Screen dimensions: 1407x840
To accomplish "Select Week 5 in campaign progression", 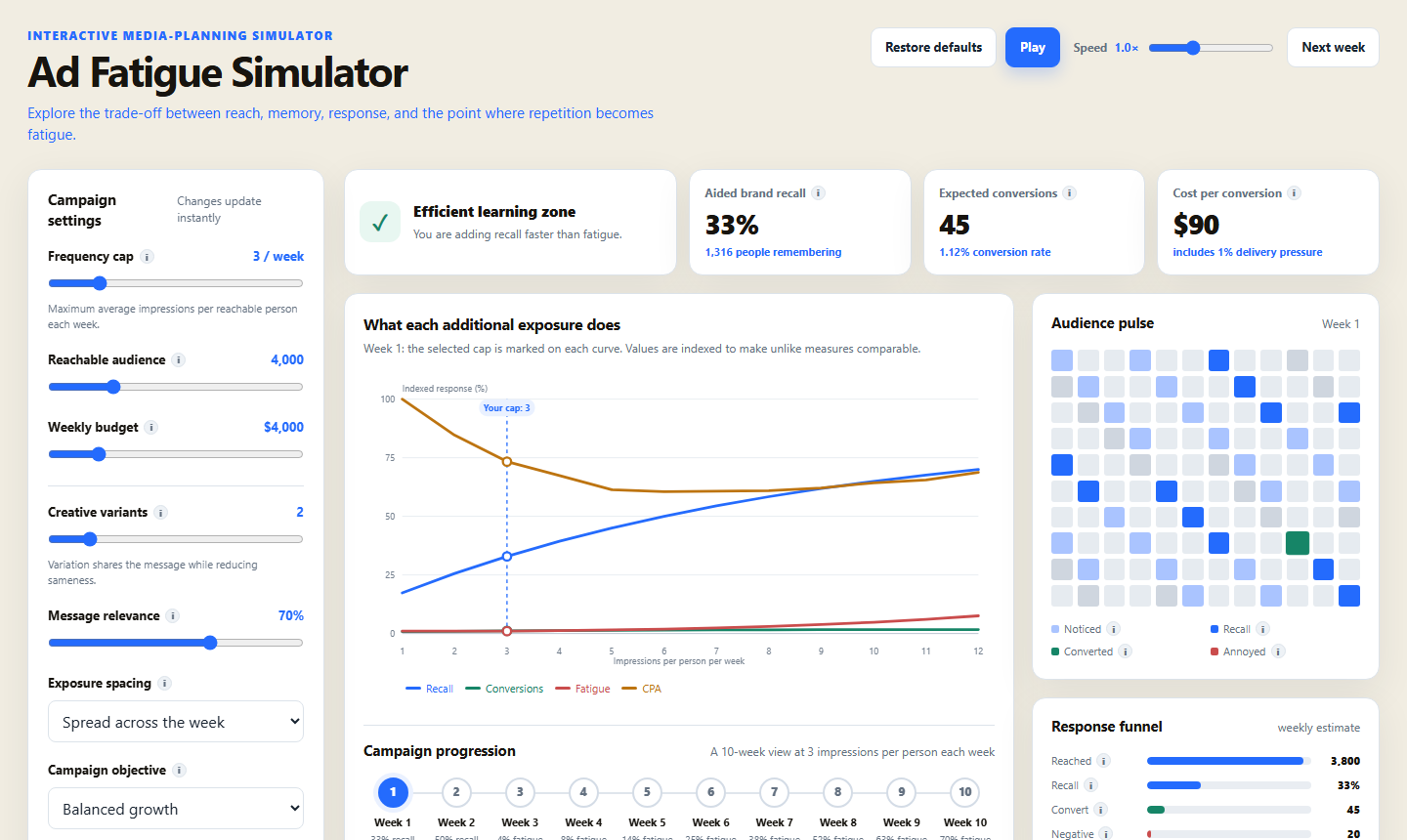I will pyautogui.click(x=647, y=792).
